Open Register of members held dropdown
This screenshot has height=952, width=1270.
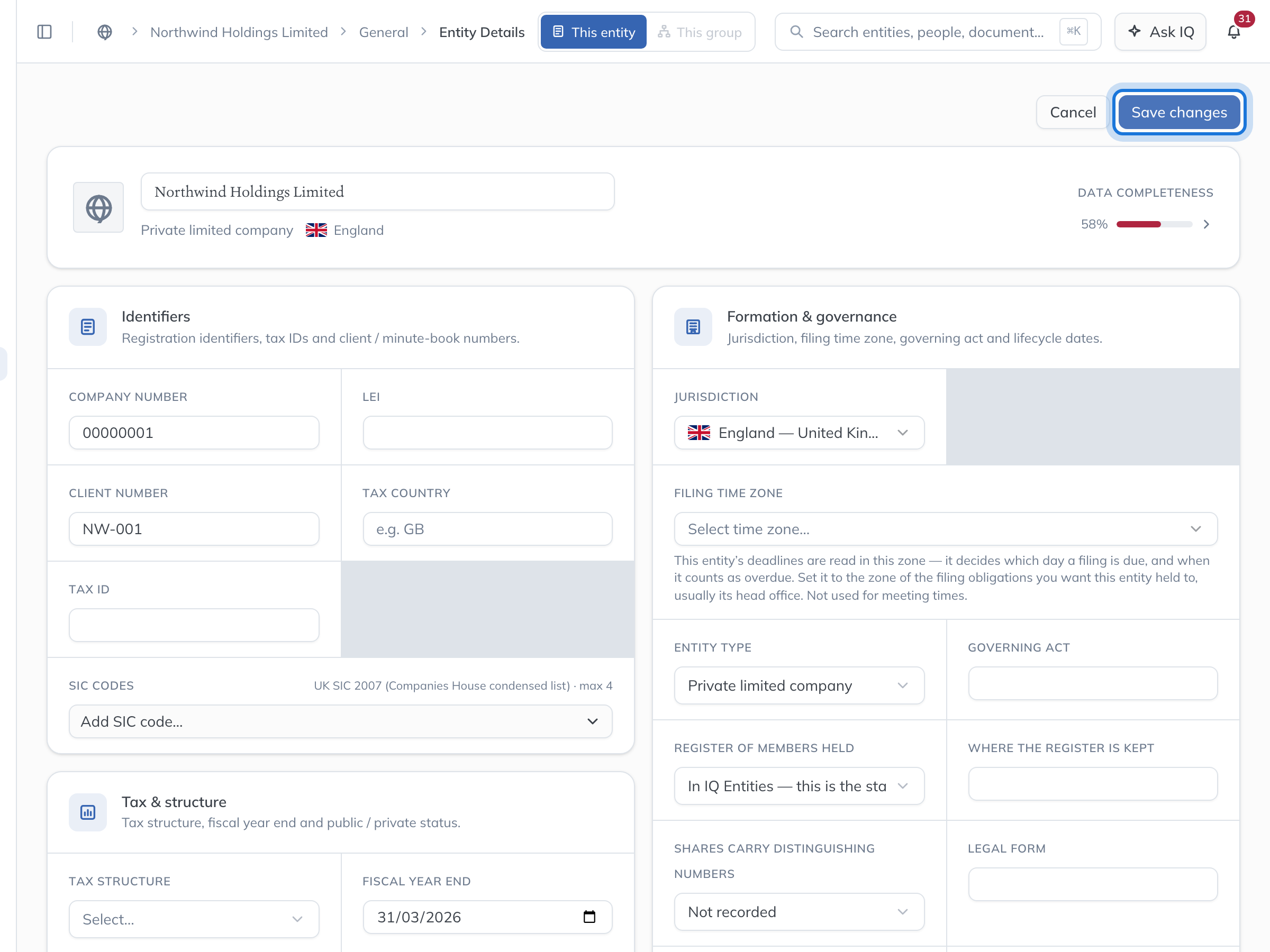coord(799,786)
